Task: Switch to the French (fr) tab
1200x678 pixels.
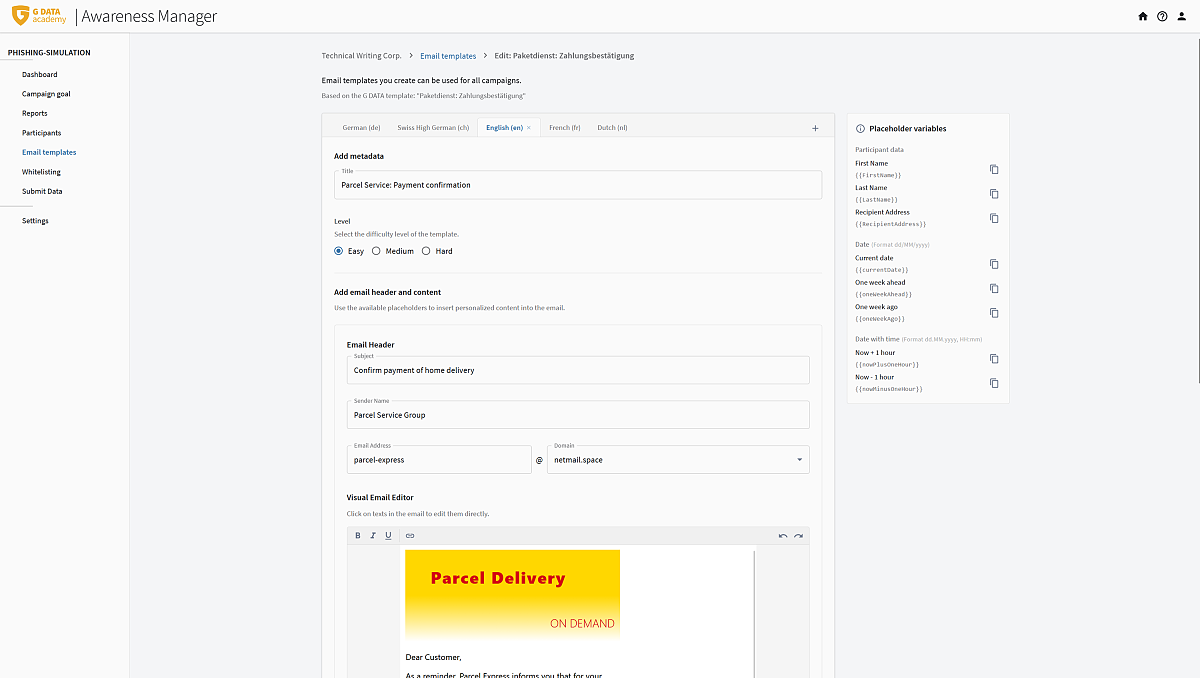Action: [x=565, y=128]
